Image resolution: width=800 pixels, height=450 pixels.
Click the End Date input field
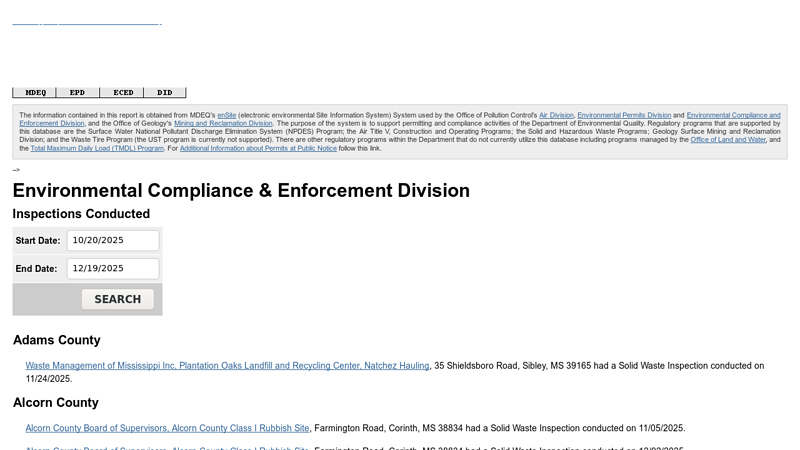pos(113,268)
